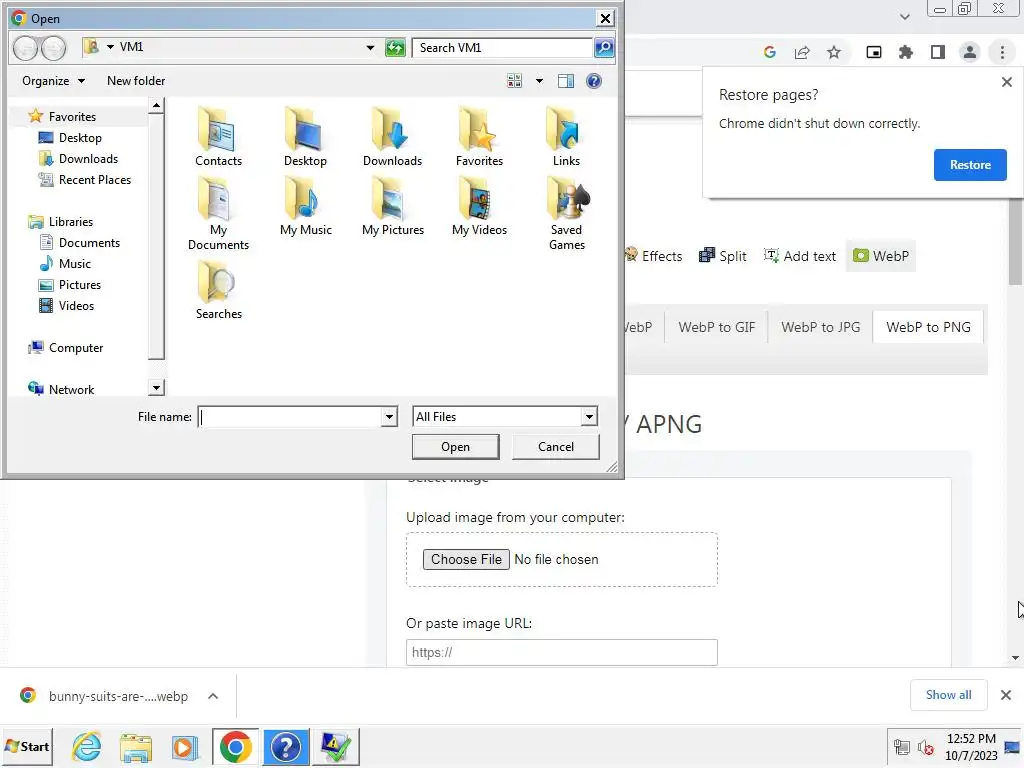
Task: Click the File name input field
Action: pos(291,417)
